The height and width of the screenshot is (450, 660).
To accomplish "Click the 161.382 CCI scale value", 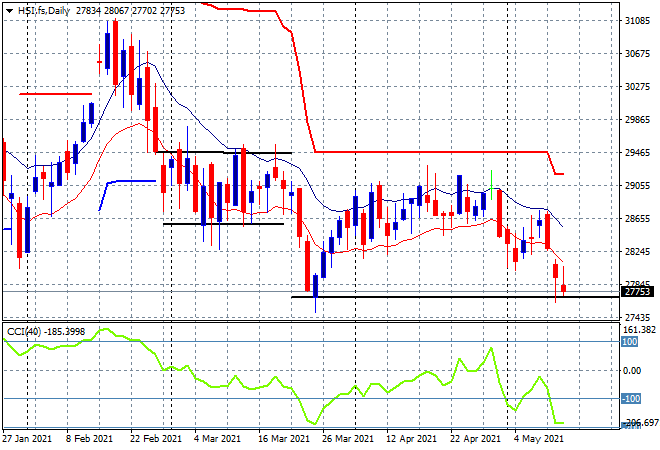I will (639, 330).
